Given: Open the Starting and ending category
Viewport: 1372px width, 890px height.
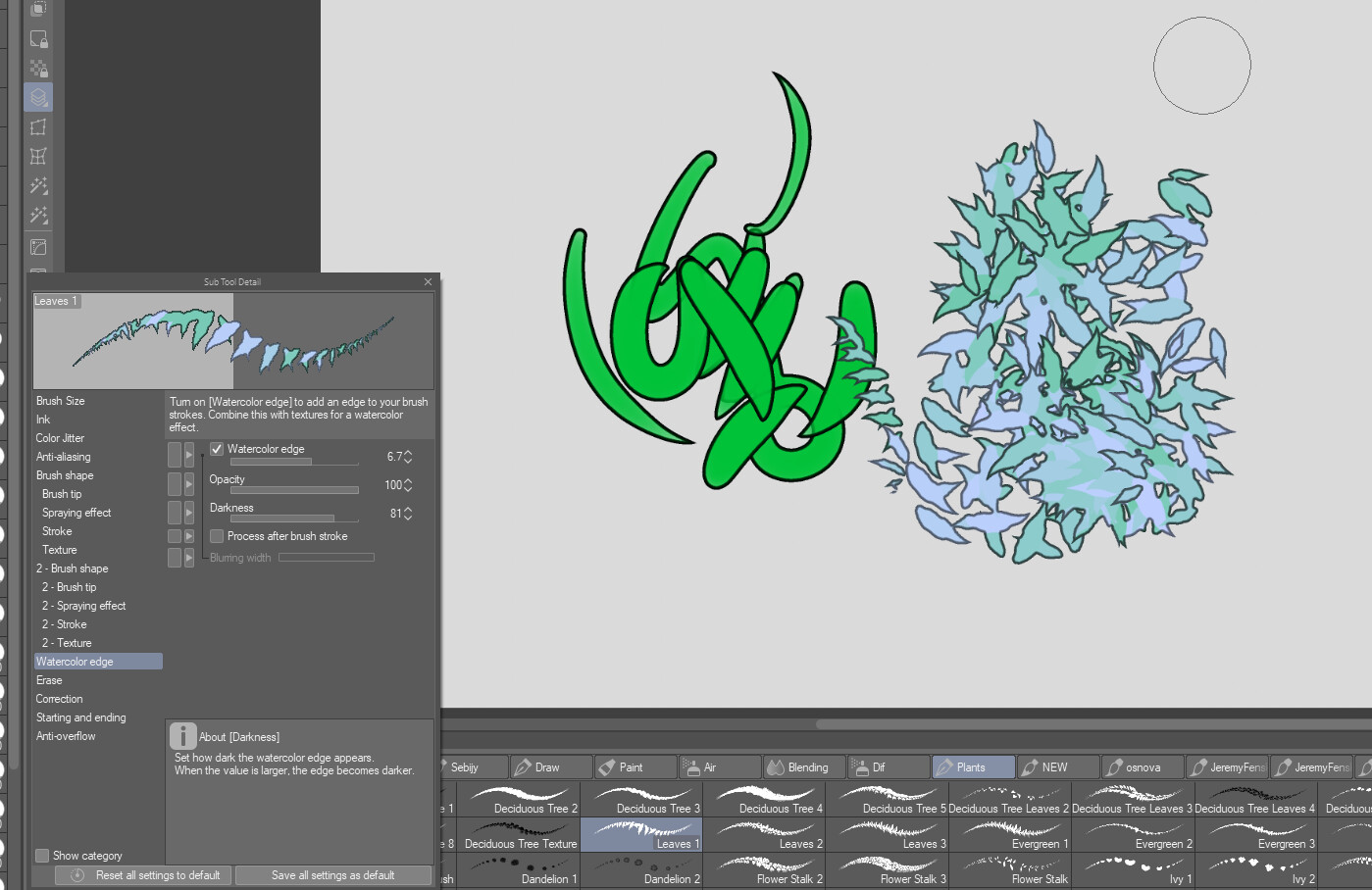Looking at the screenshot, I should click(x=98, y=717).
